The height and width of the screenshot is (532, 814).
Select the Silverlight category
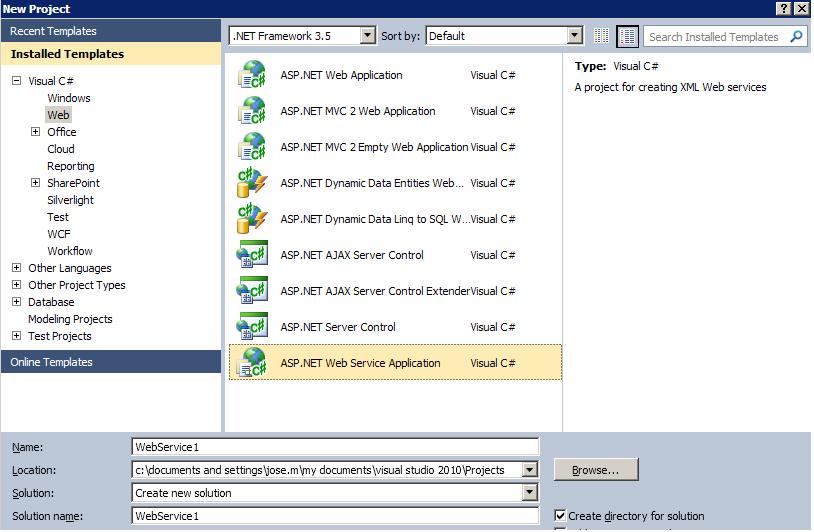click(x=70, y=200)
